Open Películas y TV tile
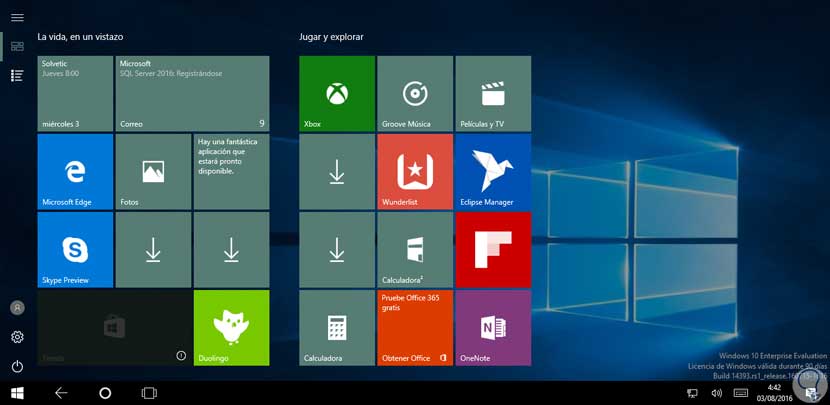The image size is (830, 405). pos(493,94)
